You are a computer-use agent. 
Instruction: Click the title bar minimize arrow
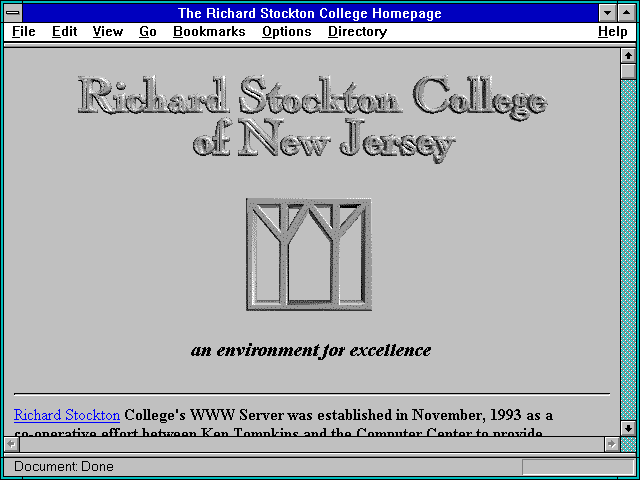click(x=607, y=13)
